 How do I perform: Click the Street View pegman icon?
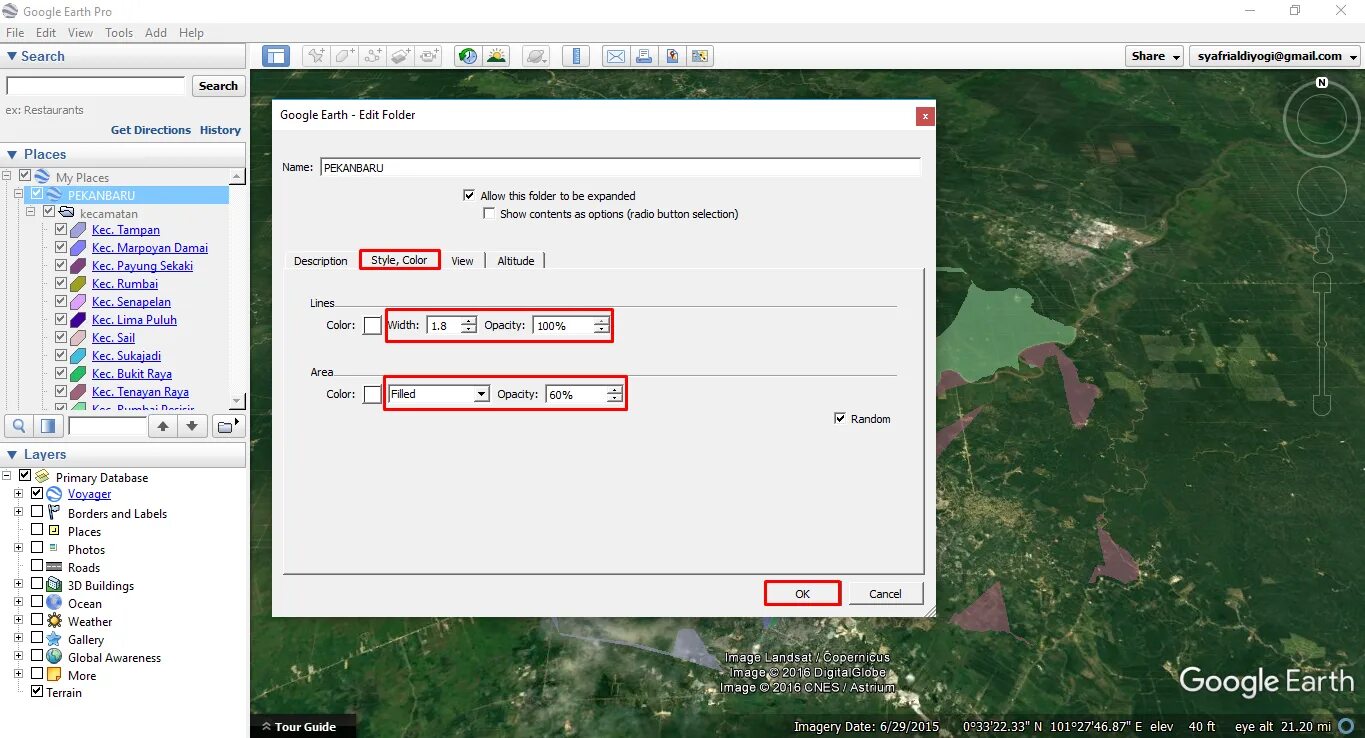[1322, 245]
